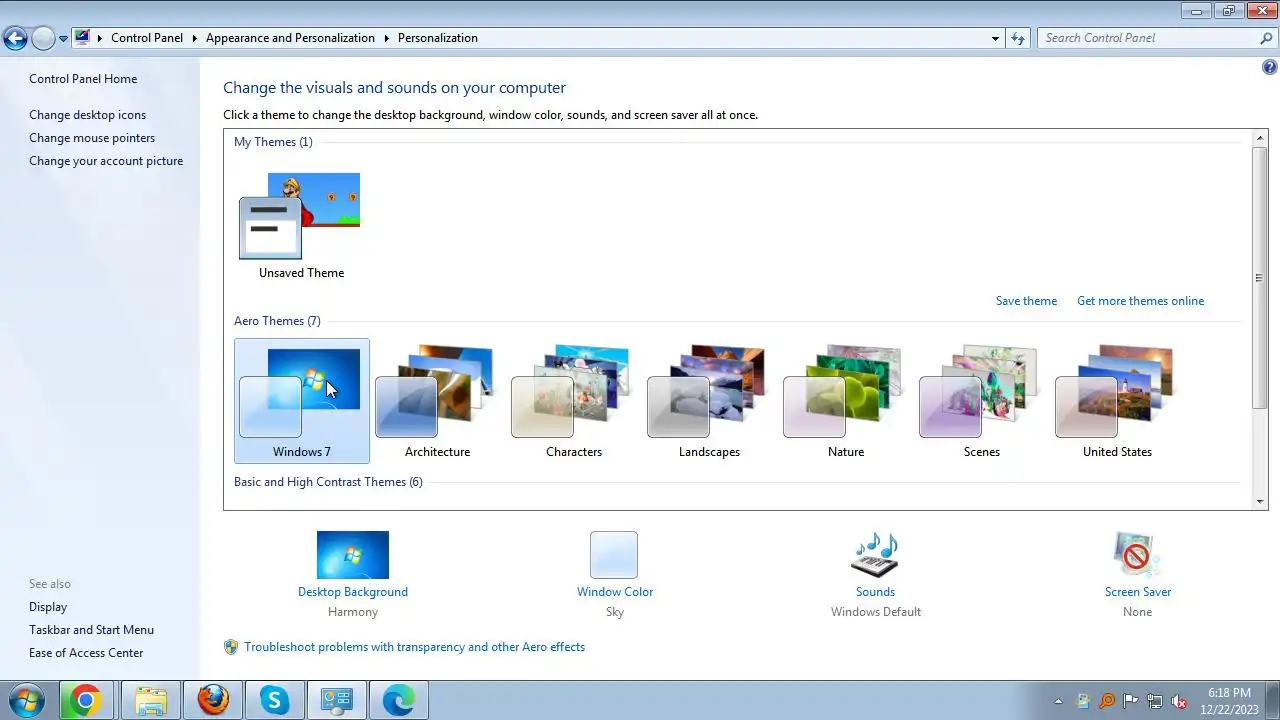Open Troubleshoot problems with transparency link
The height and width of the screenshot is (720, 1280).
pyautogui.click(x=415, y=647)
